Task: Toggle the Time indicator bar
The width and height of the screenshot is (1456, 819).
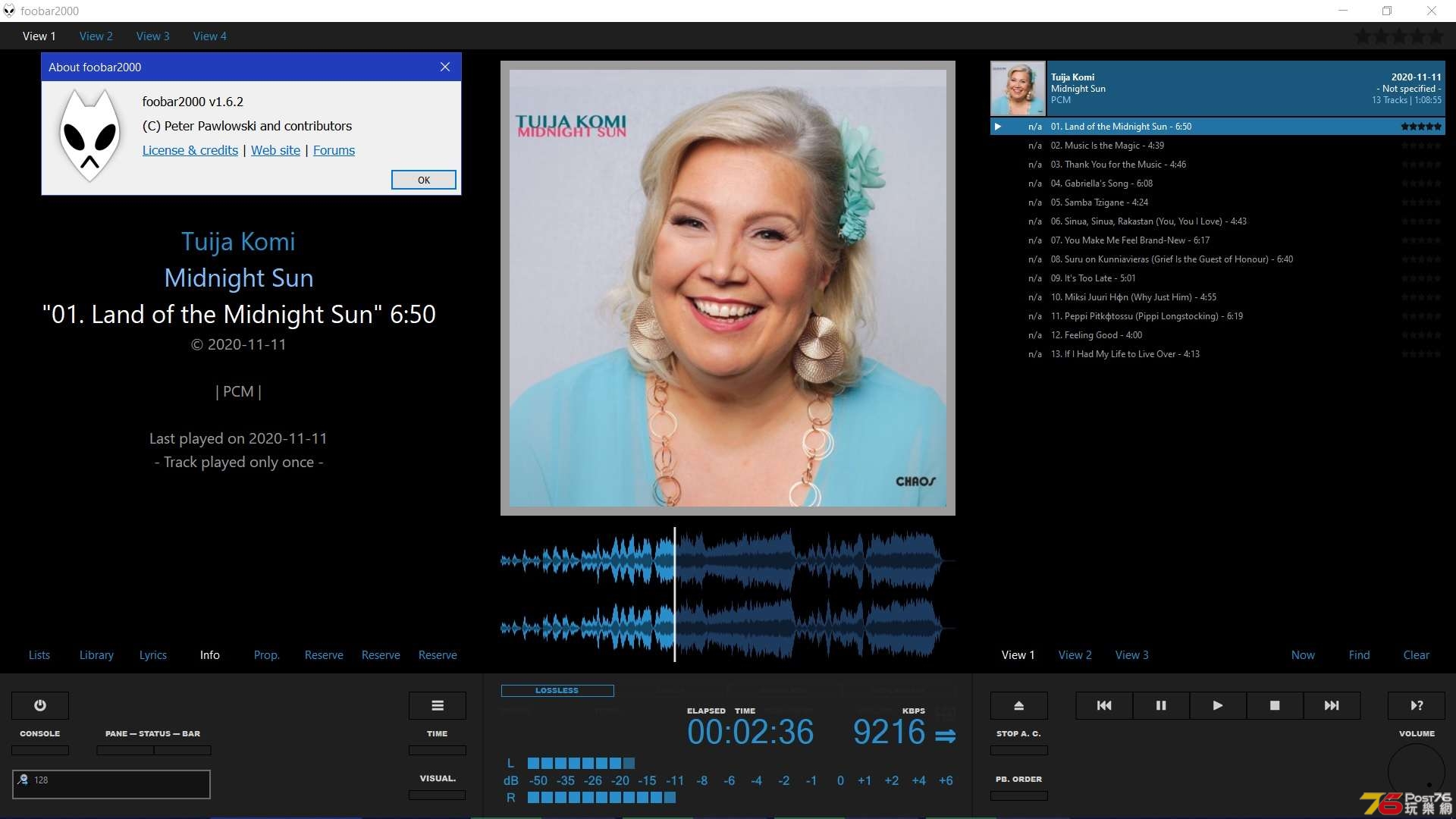Action: [438, 750]
